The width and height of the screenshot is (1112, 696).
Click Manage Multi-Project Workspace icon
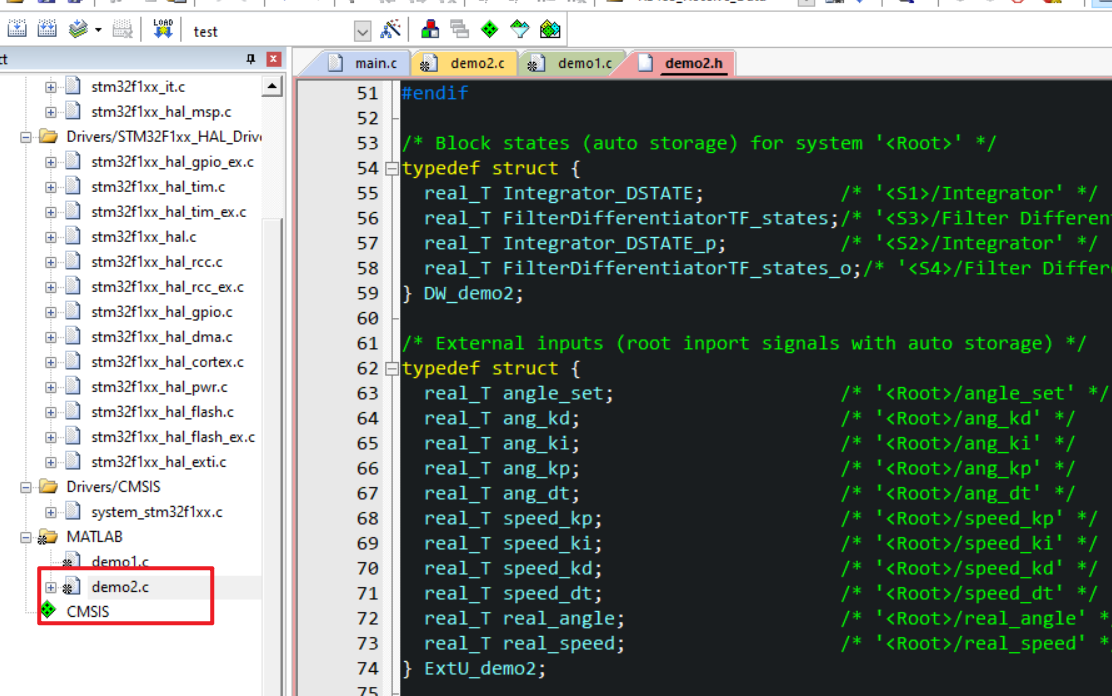[460, 29]
